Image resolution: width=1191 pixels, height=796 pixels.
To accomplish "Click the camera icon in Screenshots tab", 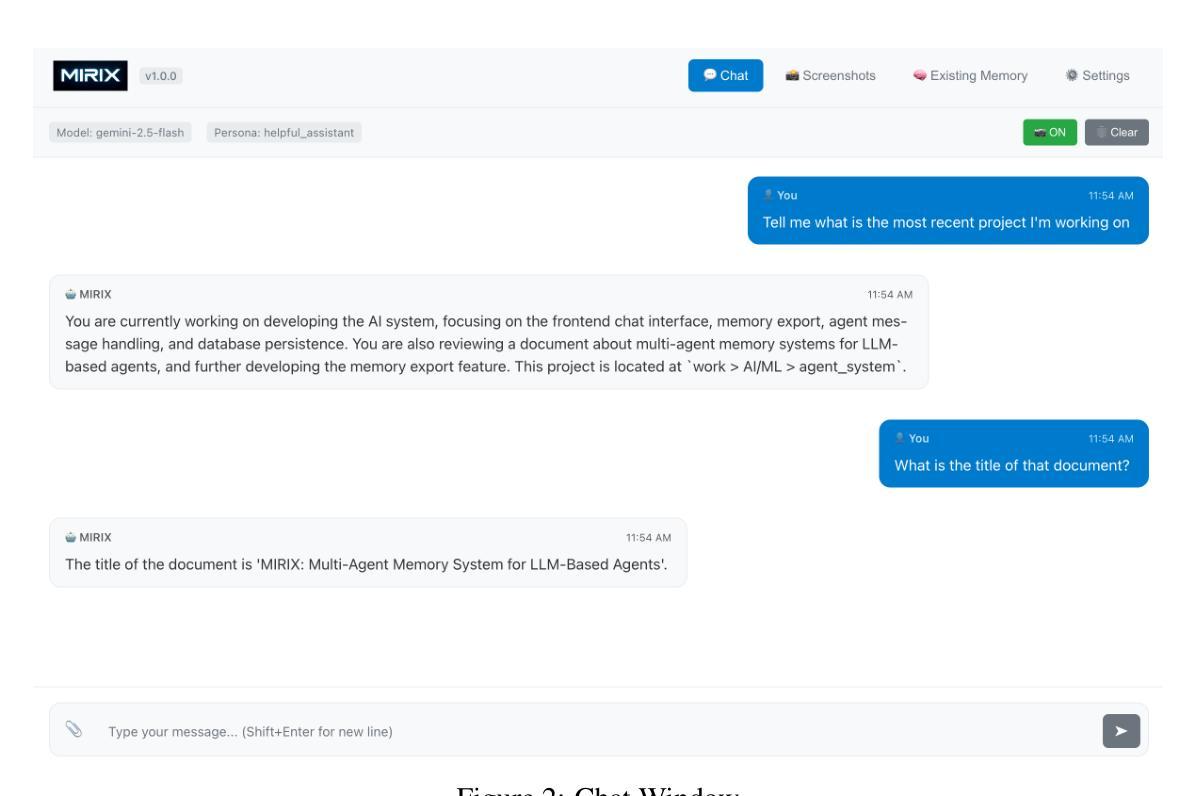I will coord(792,75).
